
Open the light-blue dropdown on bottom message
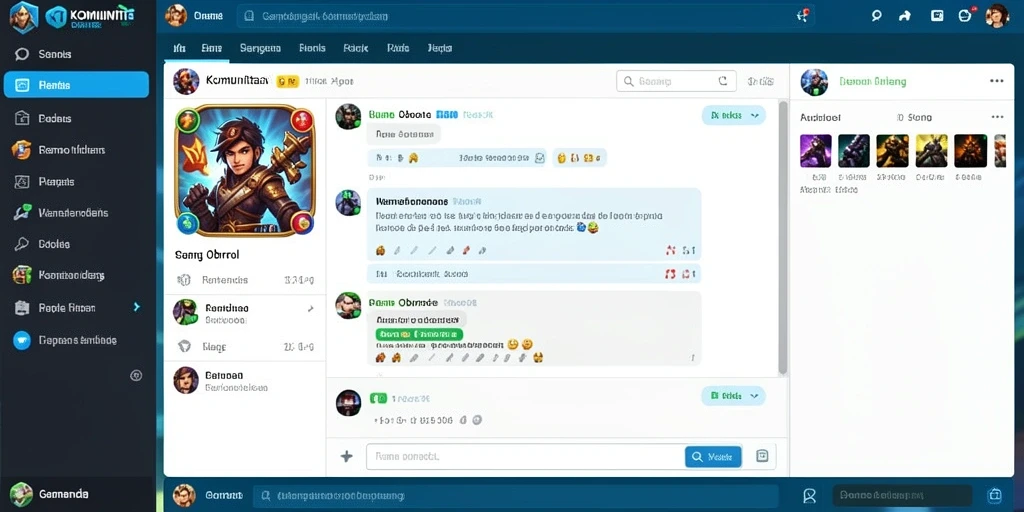pos(733,396)
